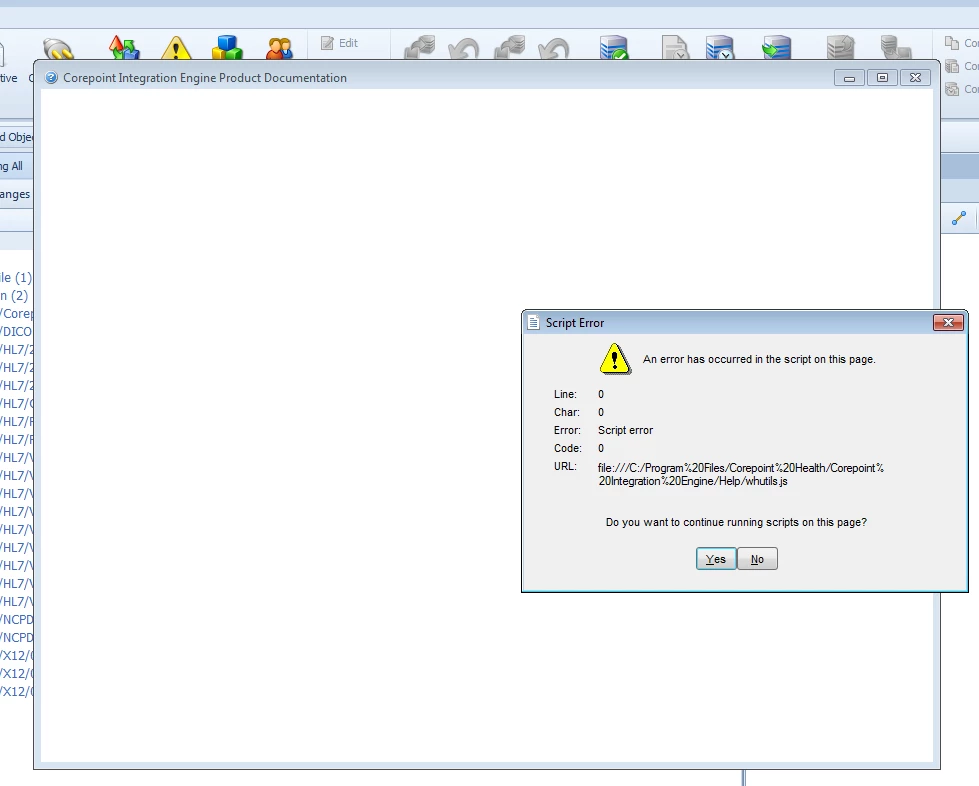Select the '(2)' tree row on the left
979x786 pixels.
pyautogui.click(x=14, y=295)
